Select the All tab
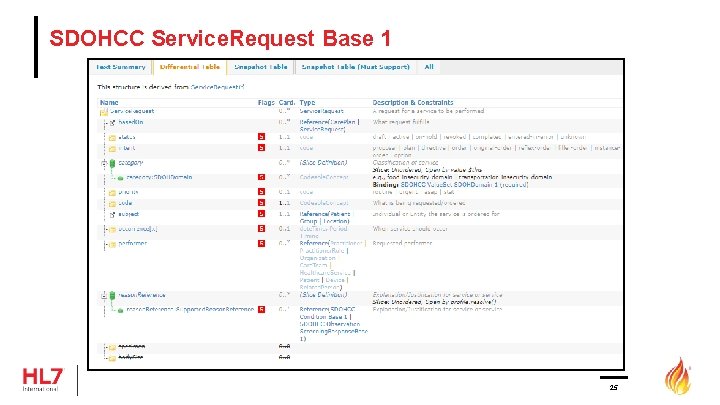Screen dimensions: 720x405 [429, 67]
